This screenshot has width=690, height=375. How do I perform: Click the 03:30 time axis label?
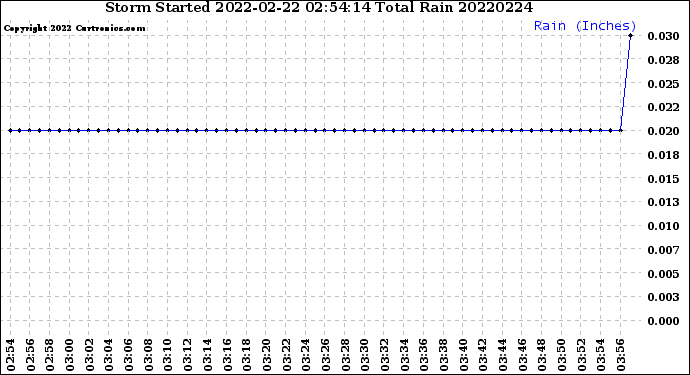[365, 355]
